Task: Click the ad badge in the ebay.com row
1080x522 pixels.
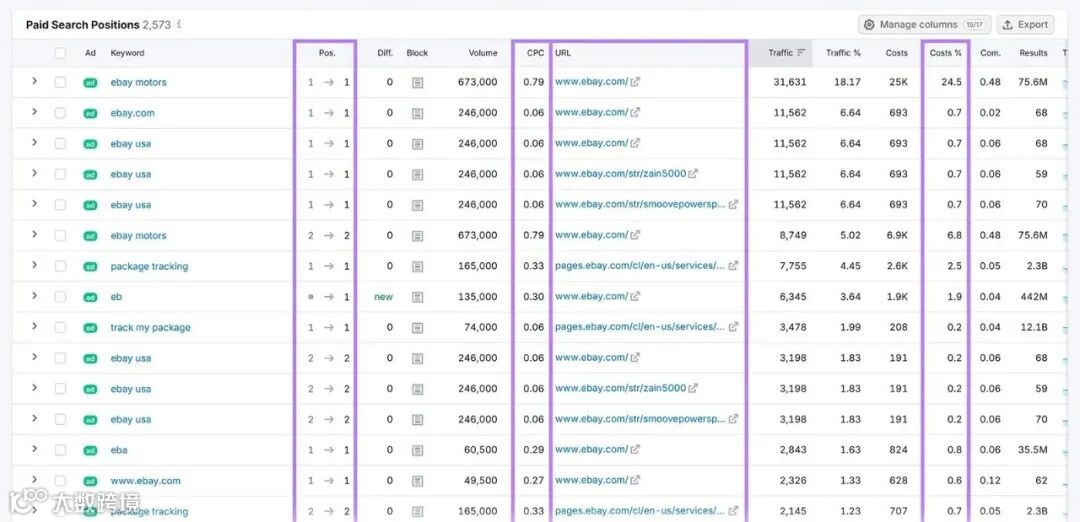Action: click(90, 113)
